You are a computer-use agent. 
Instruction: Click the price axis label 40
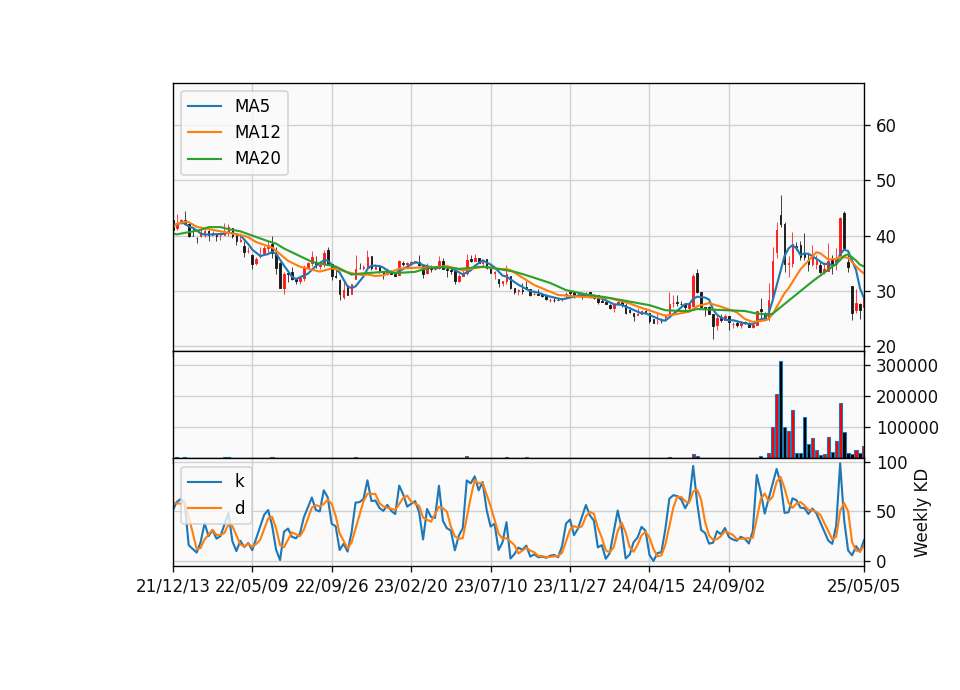pyautogui.click(x=886, y=236)
